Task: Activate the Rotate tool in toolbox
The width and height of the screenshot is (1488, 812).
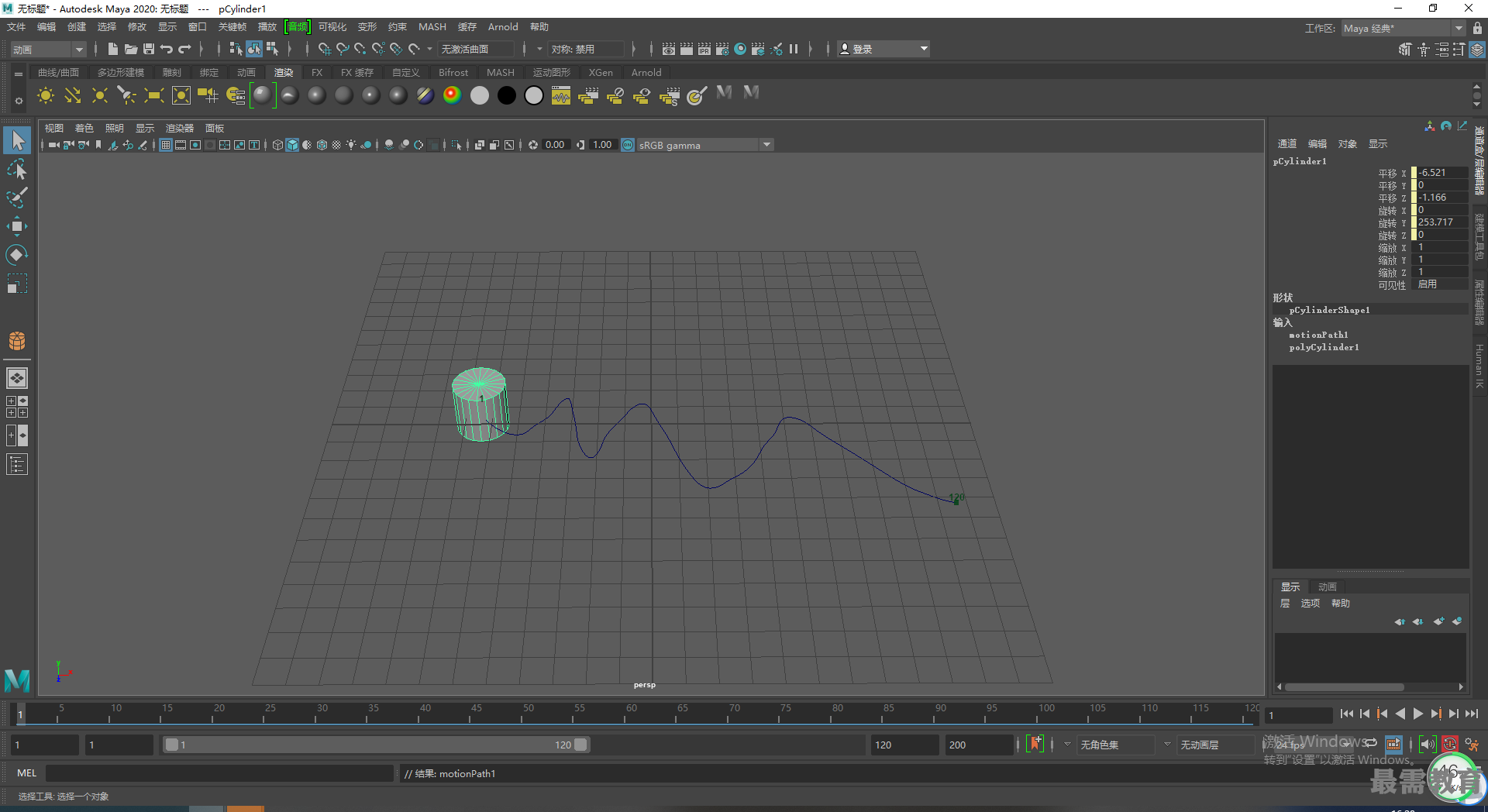Action: tap(17, 255)
